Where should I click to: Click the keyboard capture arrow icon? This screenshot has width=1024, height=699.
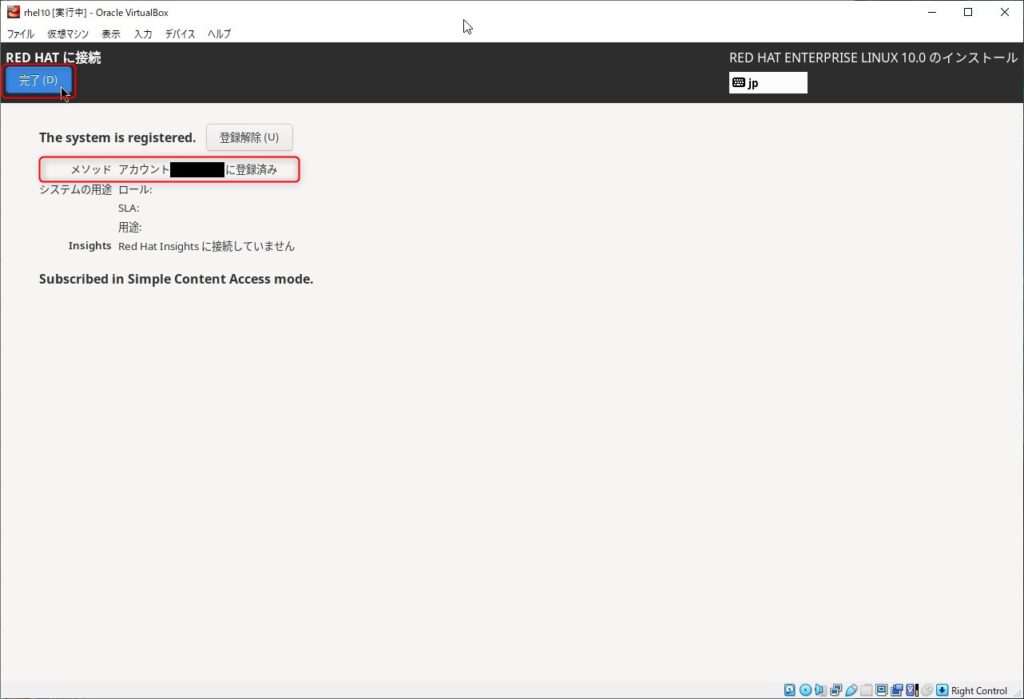(941, 690)
